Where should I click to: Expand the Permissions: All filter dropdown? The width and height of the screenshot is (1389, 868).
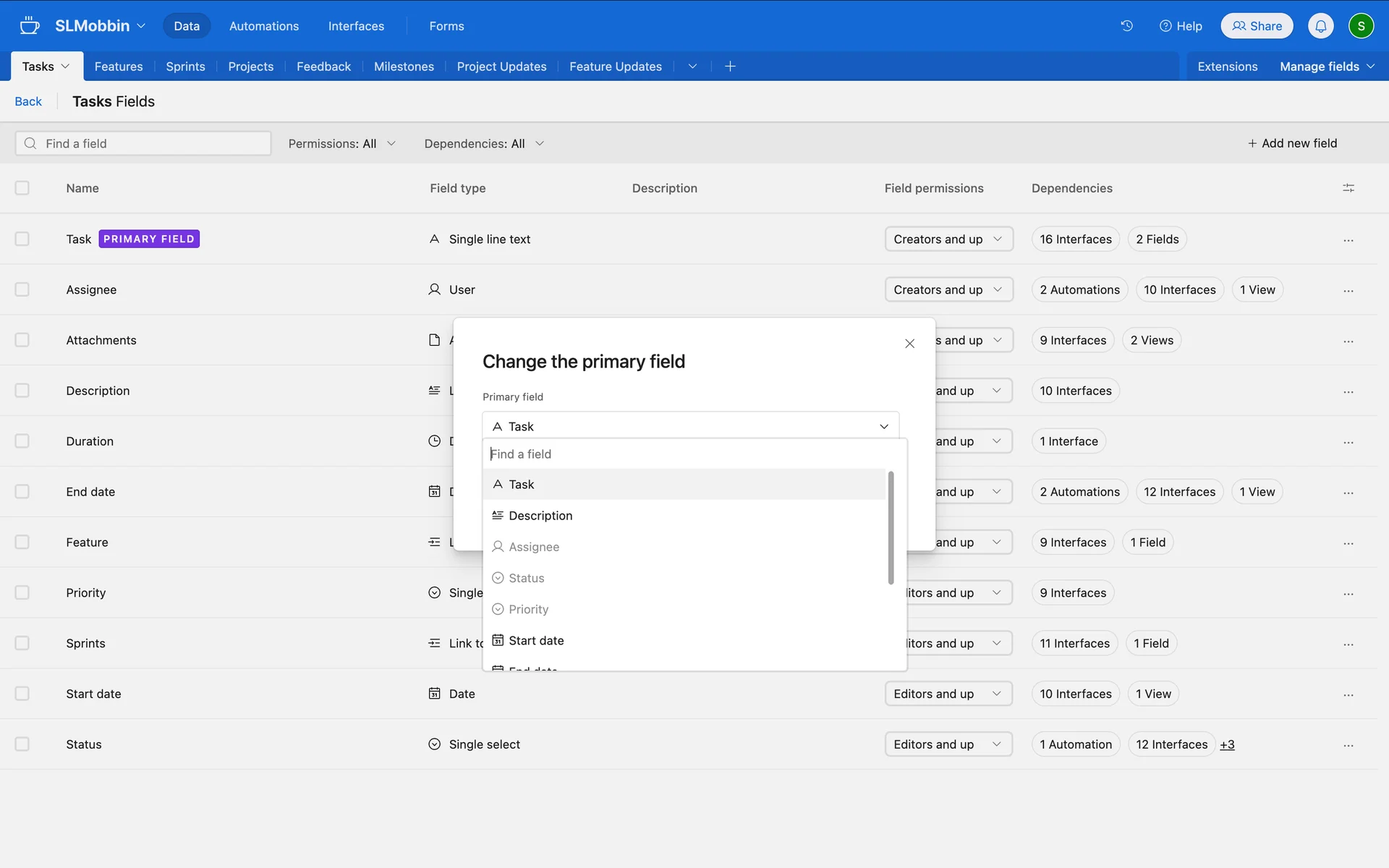click(341, 143)
